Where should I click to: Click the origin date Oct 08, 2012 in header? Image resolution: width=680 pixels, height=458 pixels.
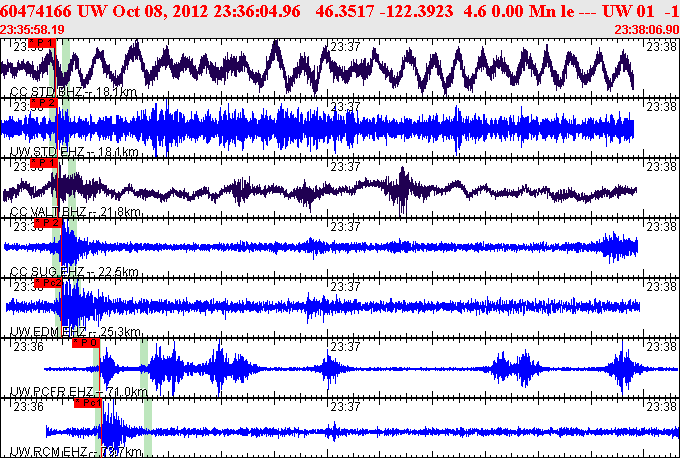(160, 11)
